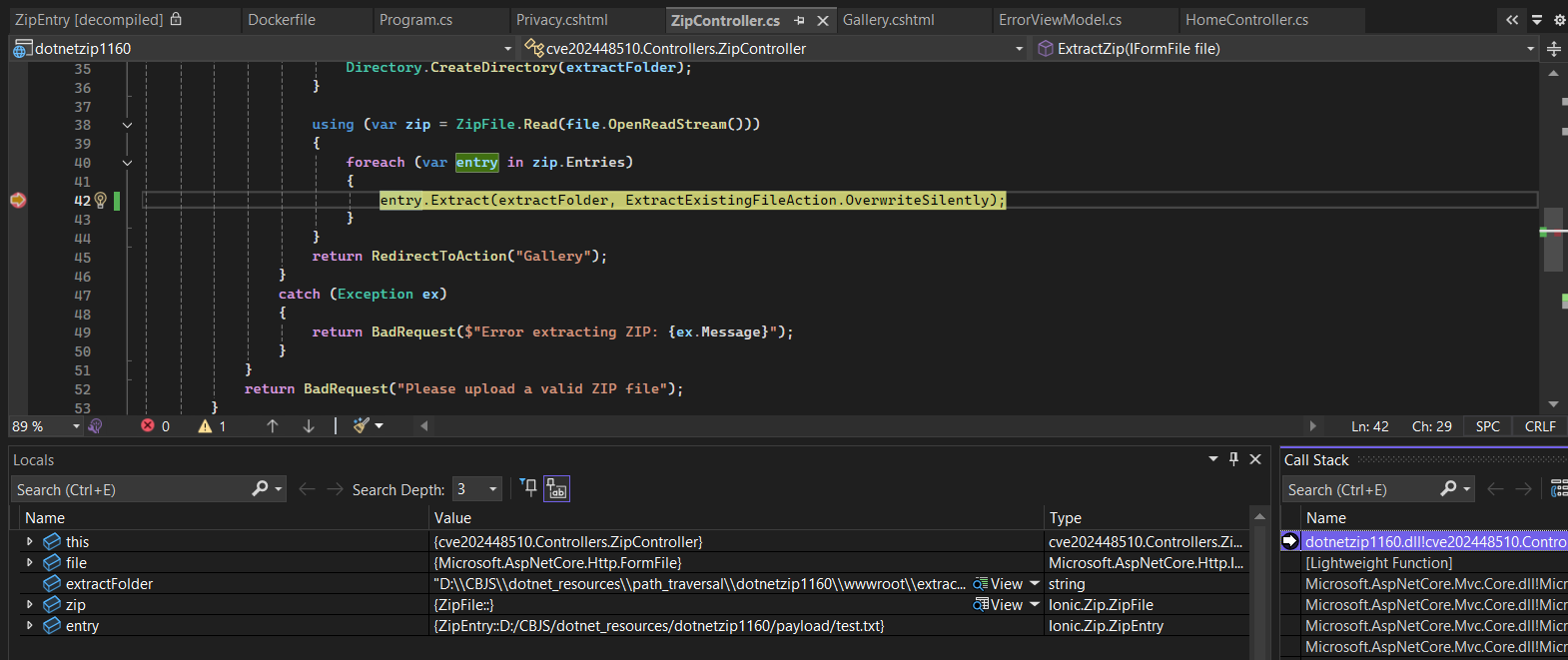The height and width of the screenshot is (660, 1568).
Task: Click the error count indicator
Action: tap(156, 426)
